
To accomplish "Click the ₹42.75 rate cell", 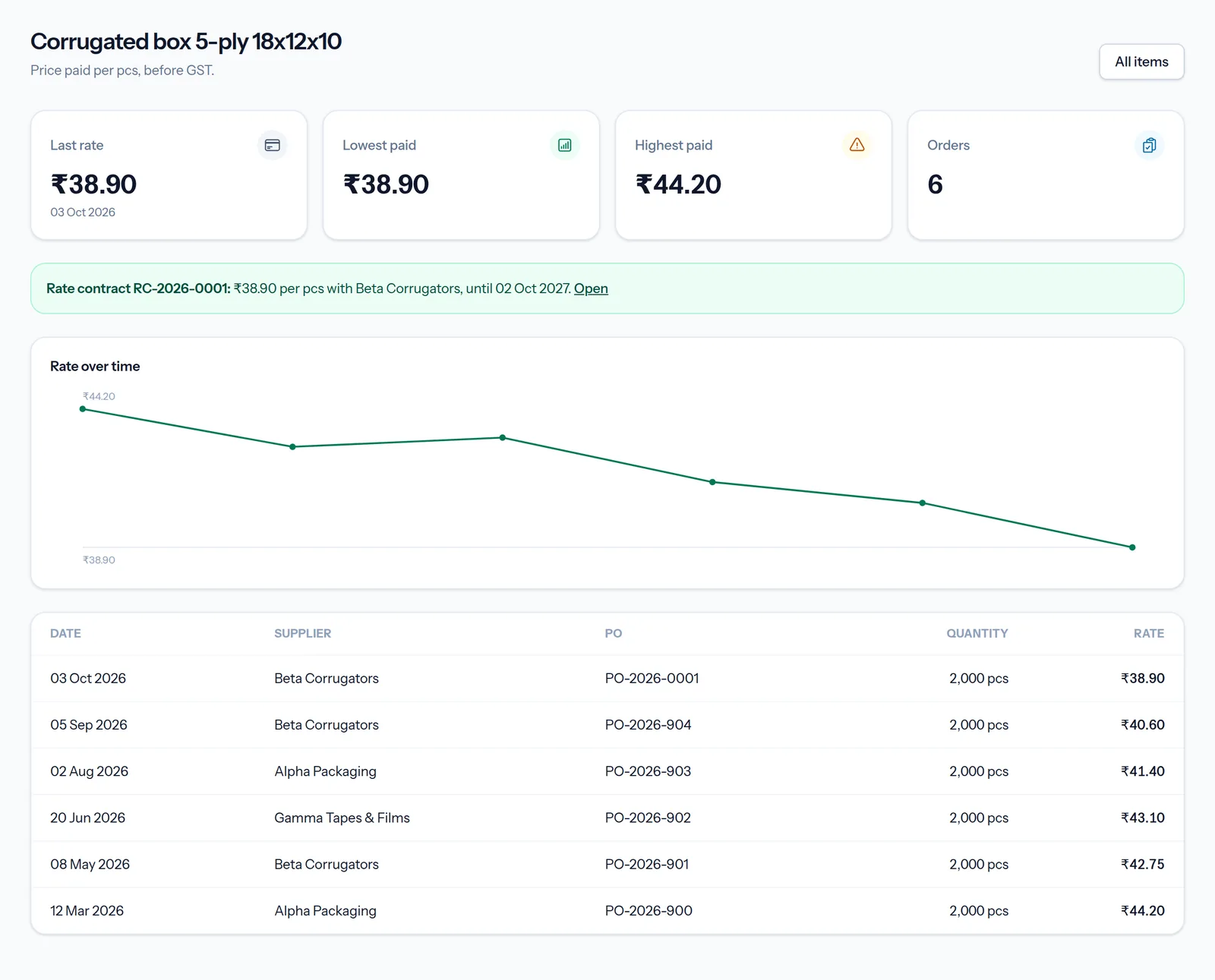I will [1143, 865].
